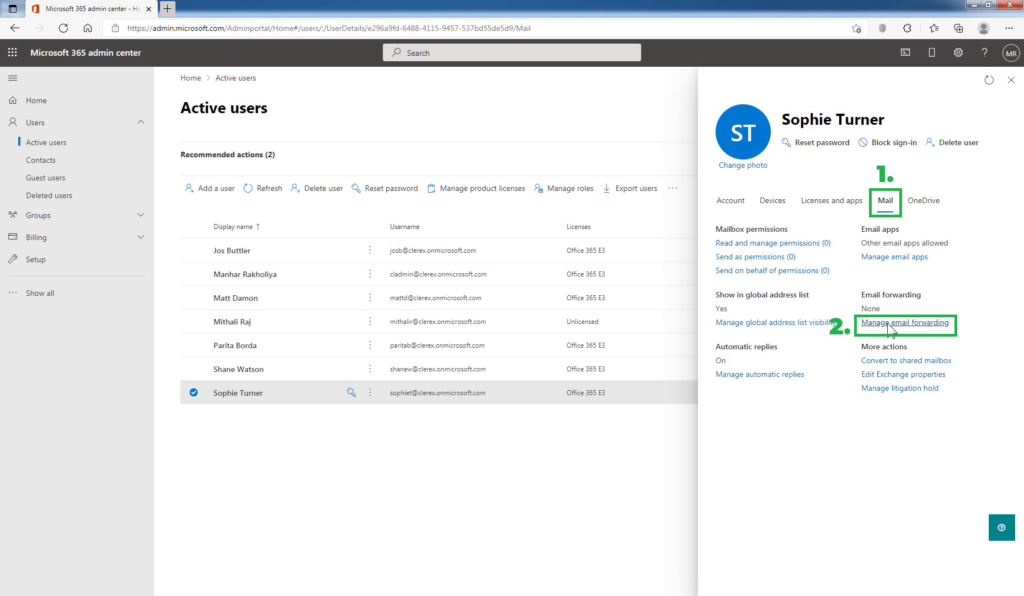Click the admin center Search box
Image resolution: width=1024 pixels, height=596 pixels.
511,53
